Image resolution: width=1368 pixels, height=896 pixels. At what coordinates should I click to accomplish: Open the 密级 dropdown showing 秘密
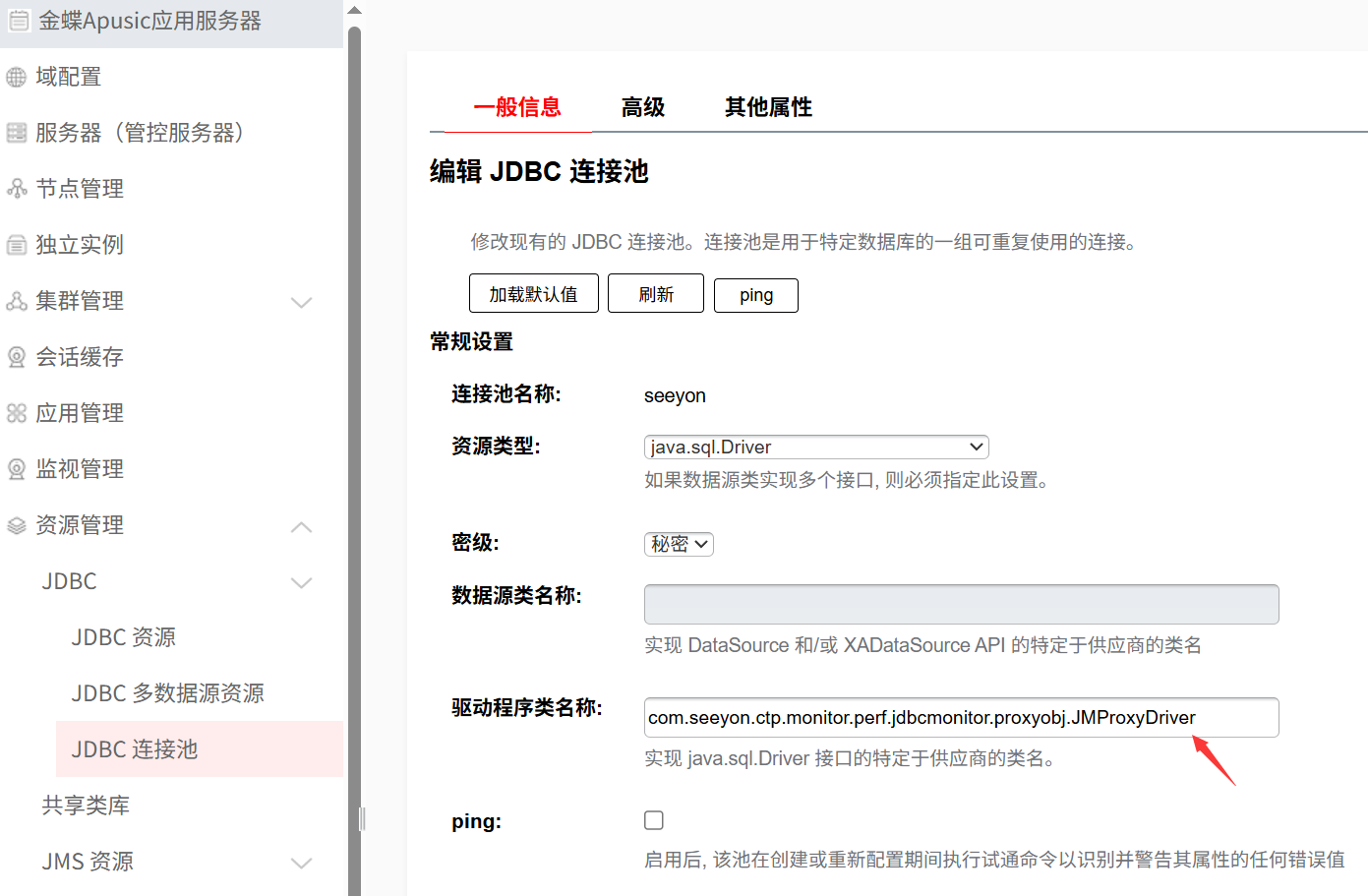click(x=679, y=544)
